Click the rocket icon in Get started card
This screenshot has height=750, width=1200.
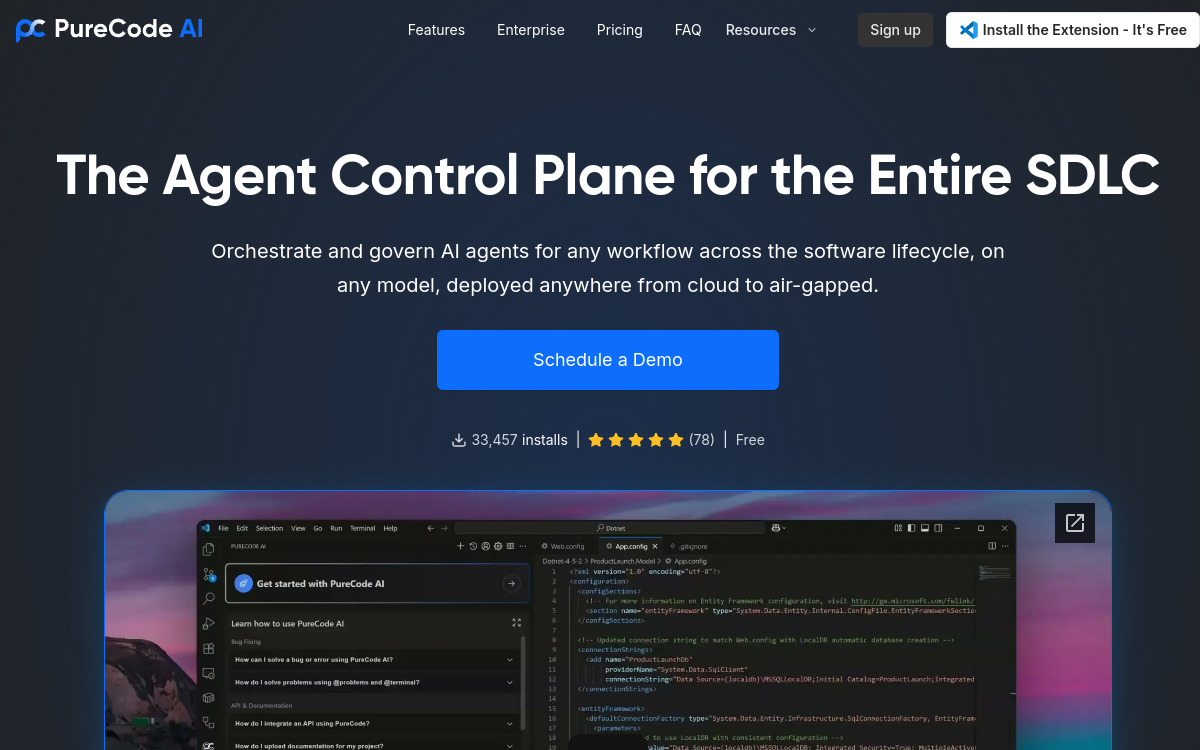point(243,583)
